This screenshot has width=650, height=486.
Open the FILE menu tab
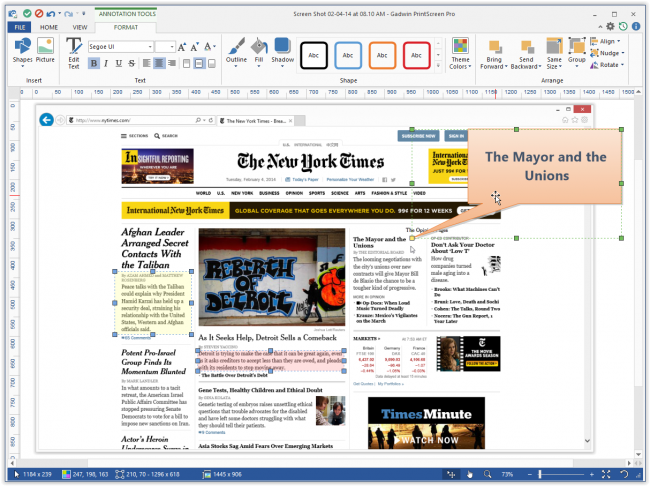pos(20,27)
